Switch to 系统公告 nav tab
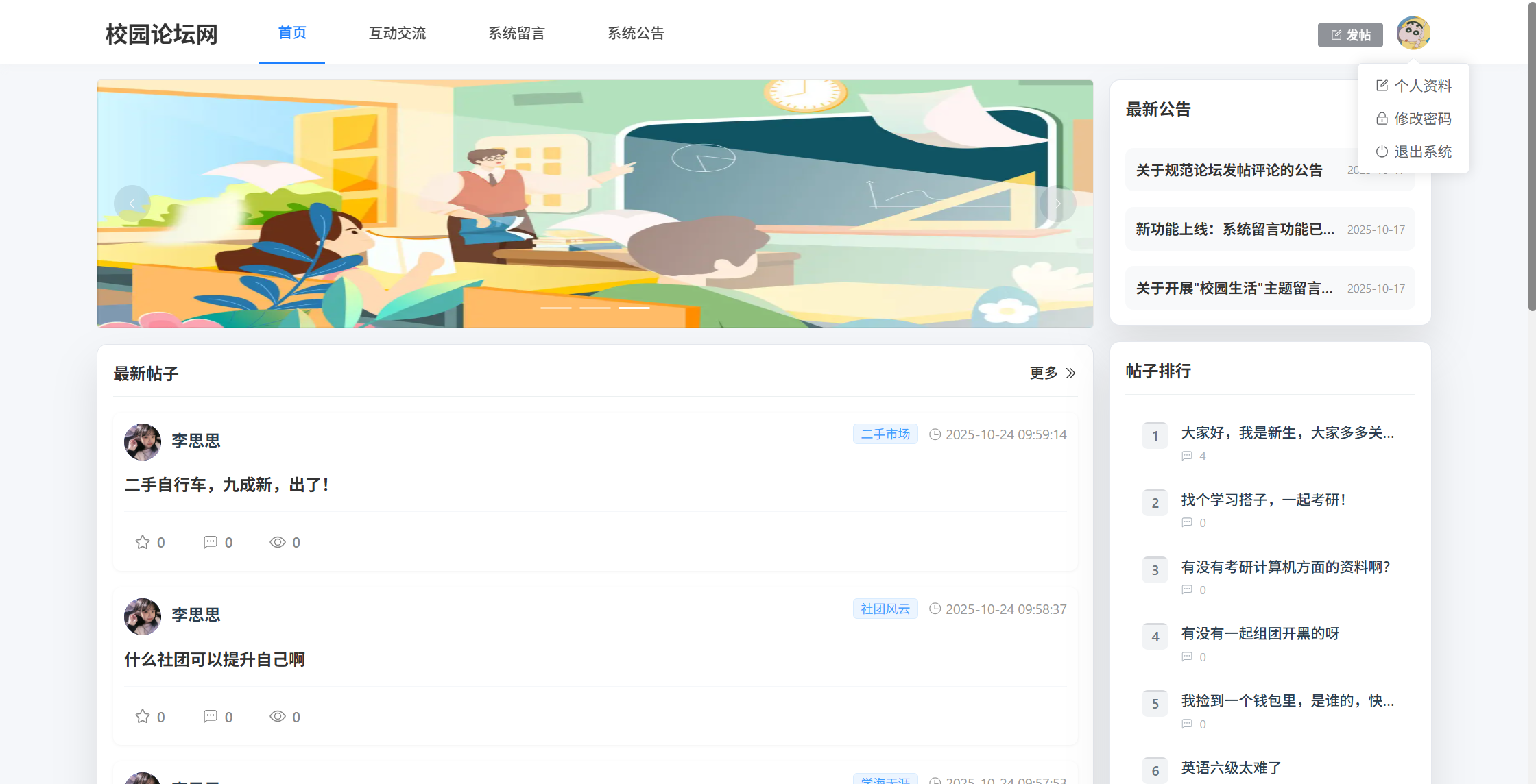This screenshot has height=784, width=1536. 636,33
